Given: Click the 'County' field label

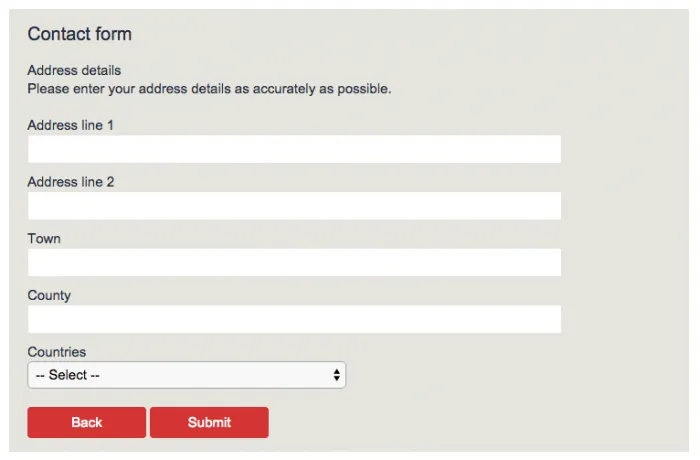Looking at the screenshot, I should click(49, 296).
